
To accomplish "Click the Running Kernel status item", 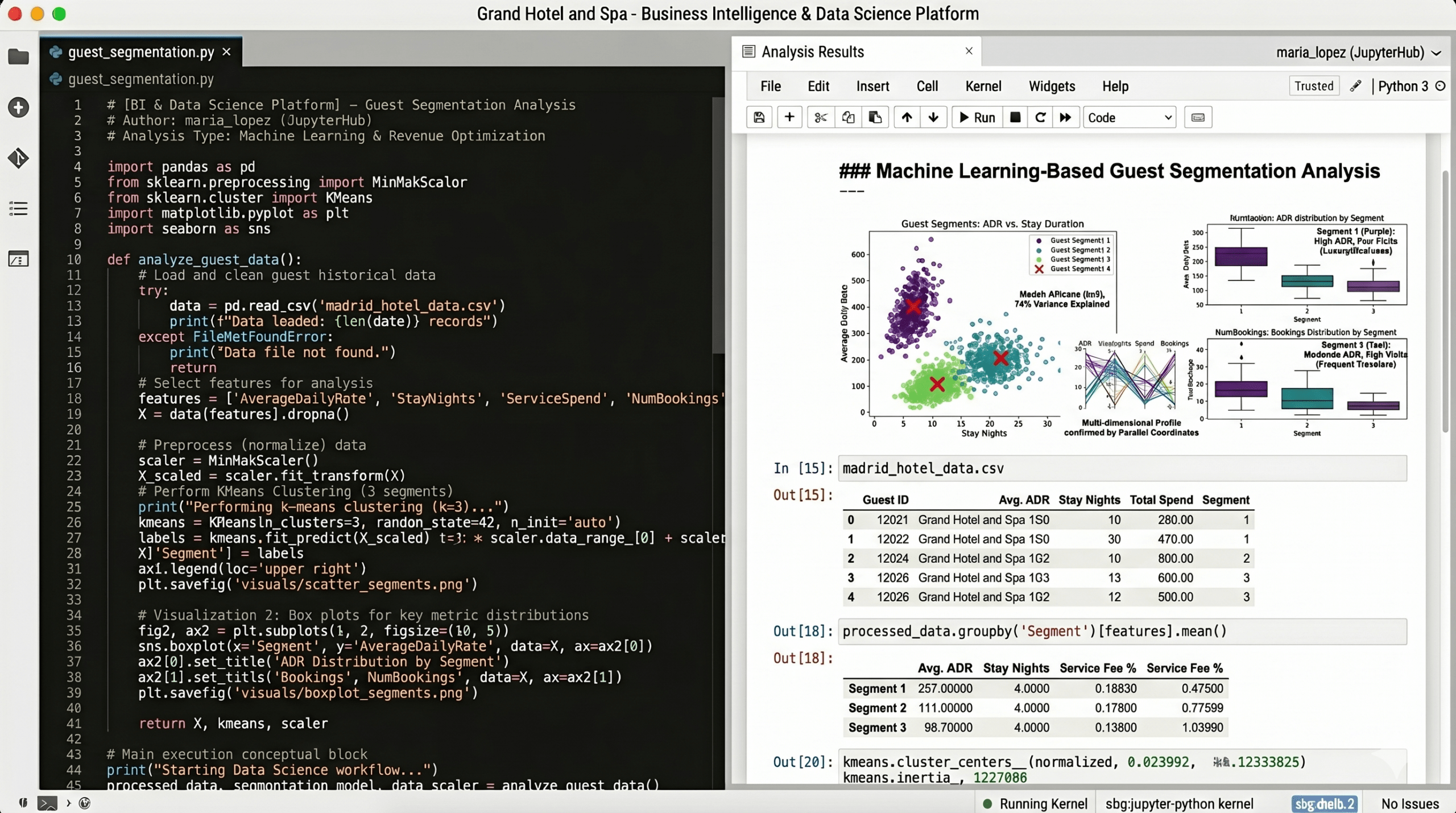I will (1035, 804).
